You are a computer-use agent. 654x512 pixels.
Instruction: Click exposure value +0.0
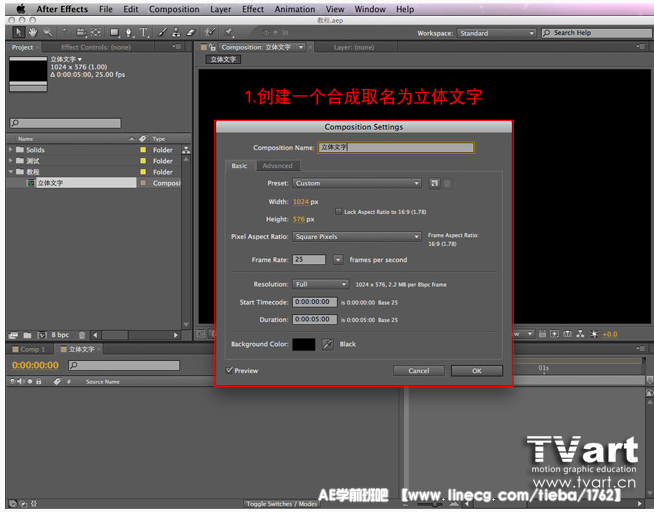pyautogui.click(x=610, y=334)
